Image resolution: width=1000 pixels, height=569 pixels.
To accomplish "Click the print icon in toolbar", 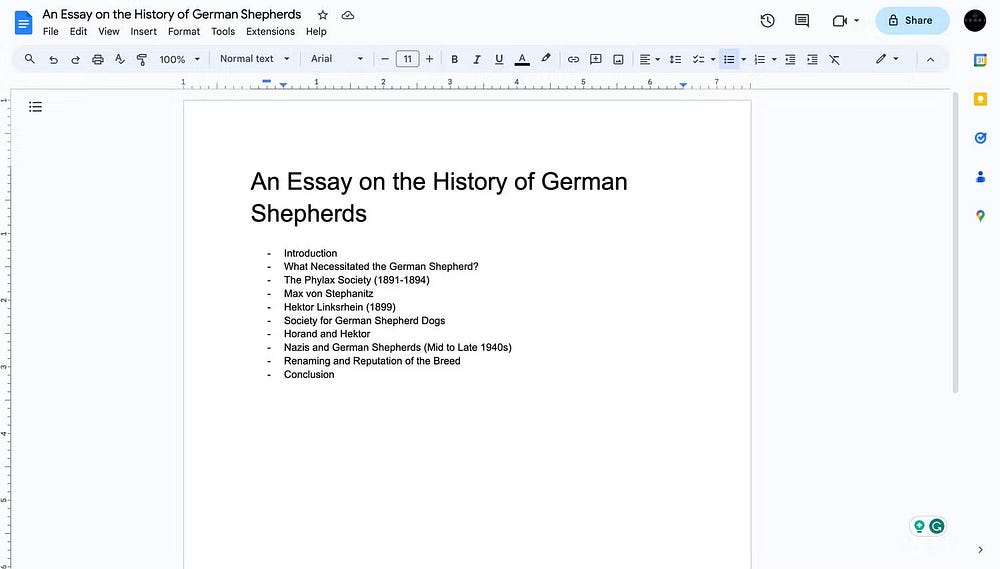I will click(x=97, y=59).
